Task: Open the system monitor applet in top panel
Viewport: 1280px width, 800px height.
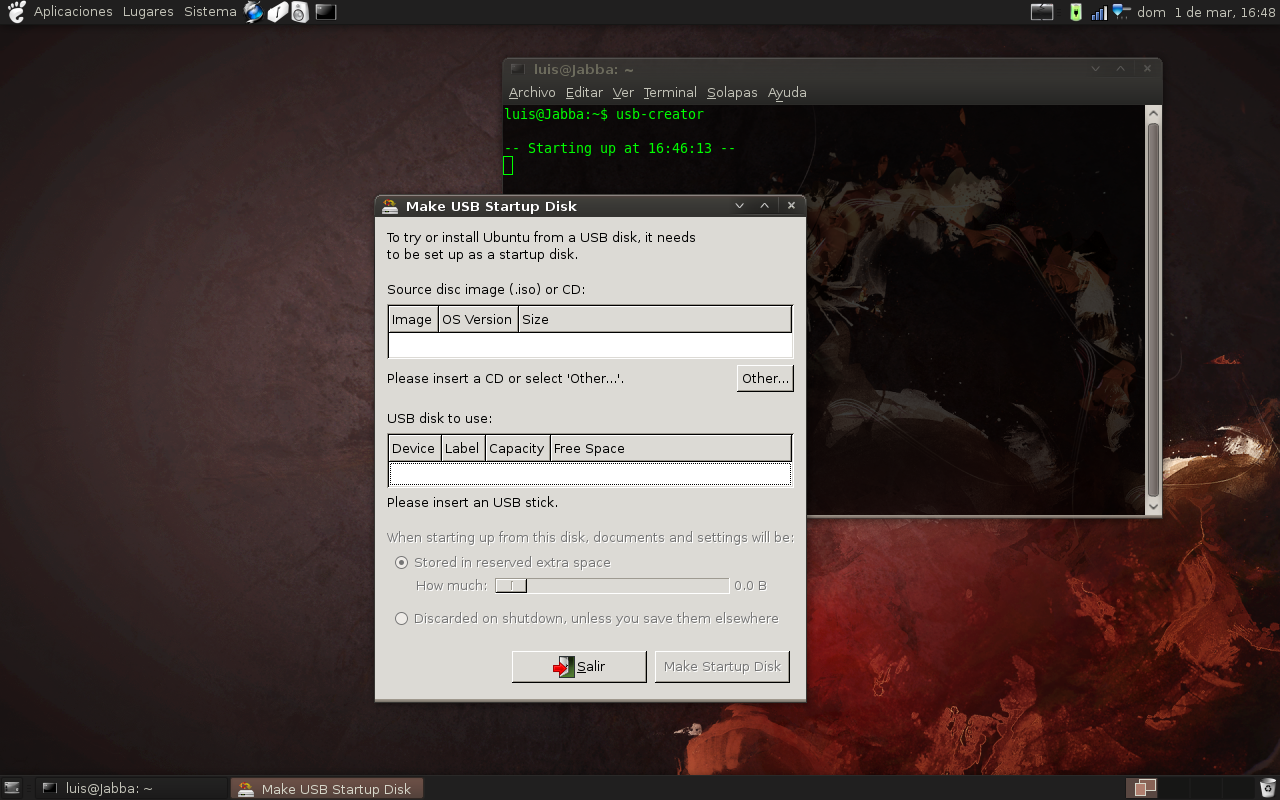Action: 1042,12
